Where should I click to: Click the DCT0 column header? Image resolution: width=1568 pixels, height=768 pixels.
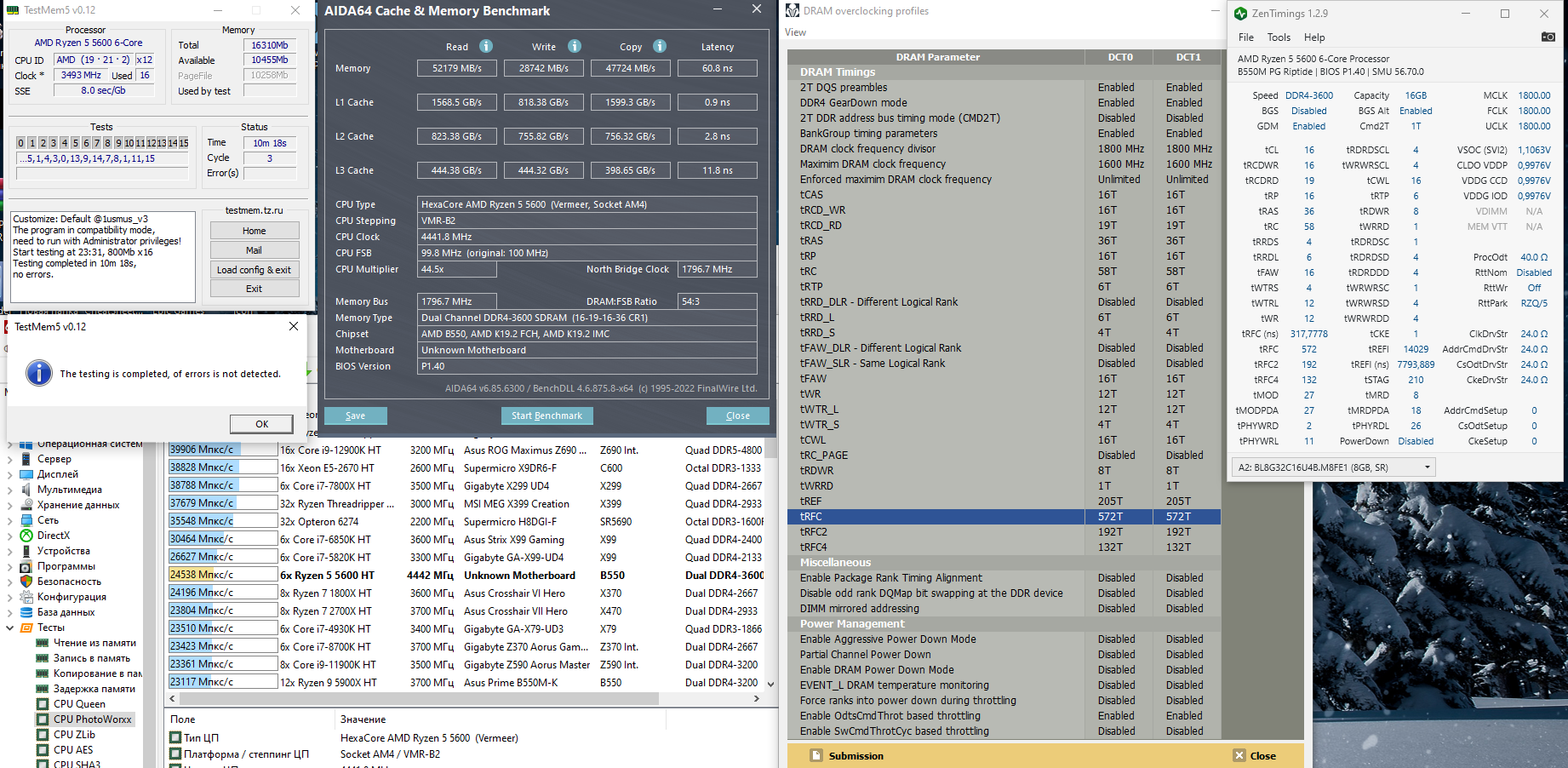coord(1120,57)
